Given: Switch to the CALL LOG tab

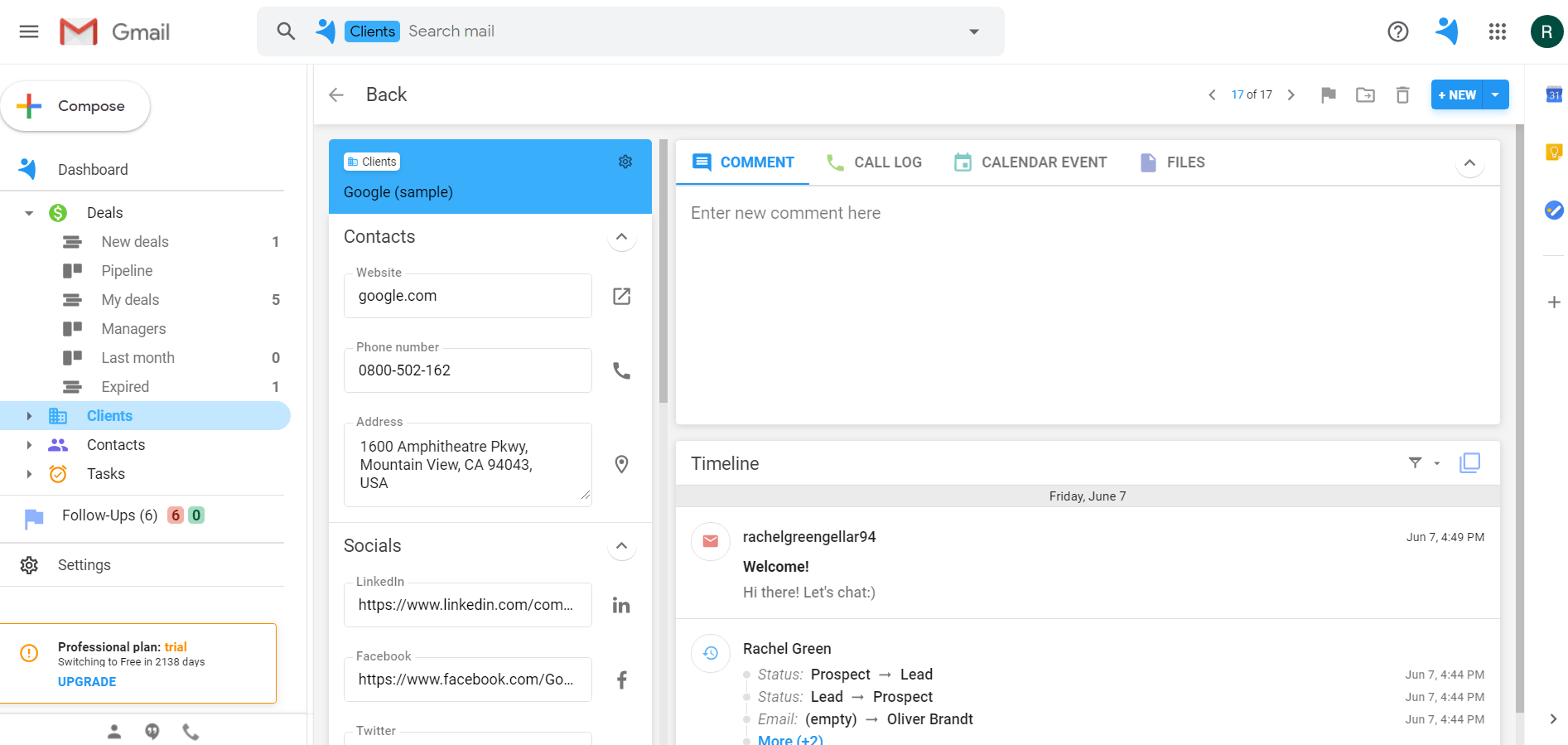Looking at the screenshot, I should 873,162.
